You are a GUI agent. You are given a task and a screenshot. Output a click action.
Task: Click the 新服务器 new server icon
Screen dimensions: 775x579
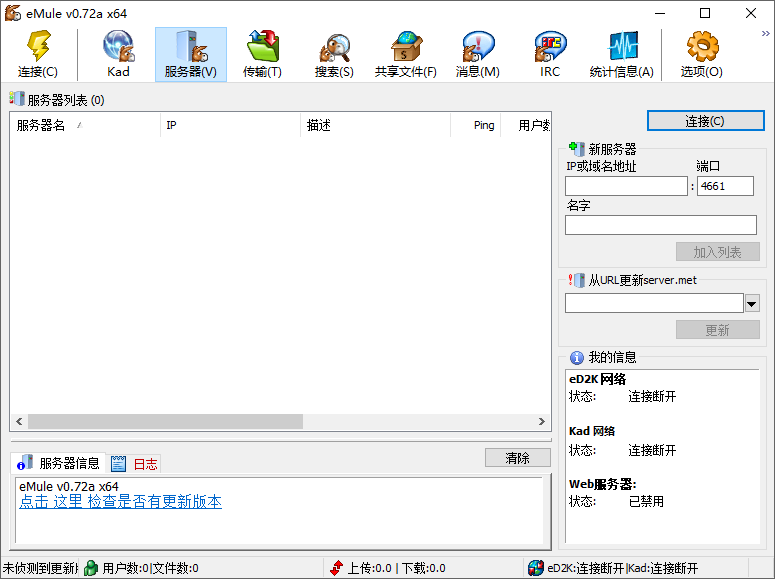pos(576,148)
